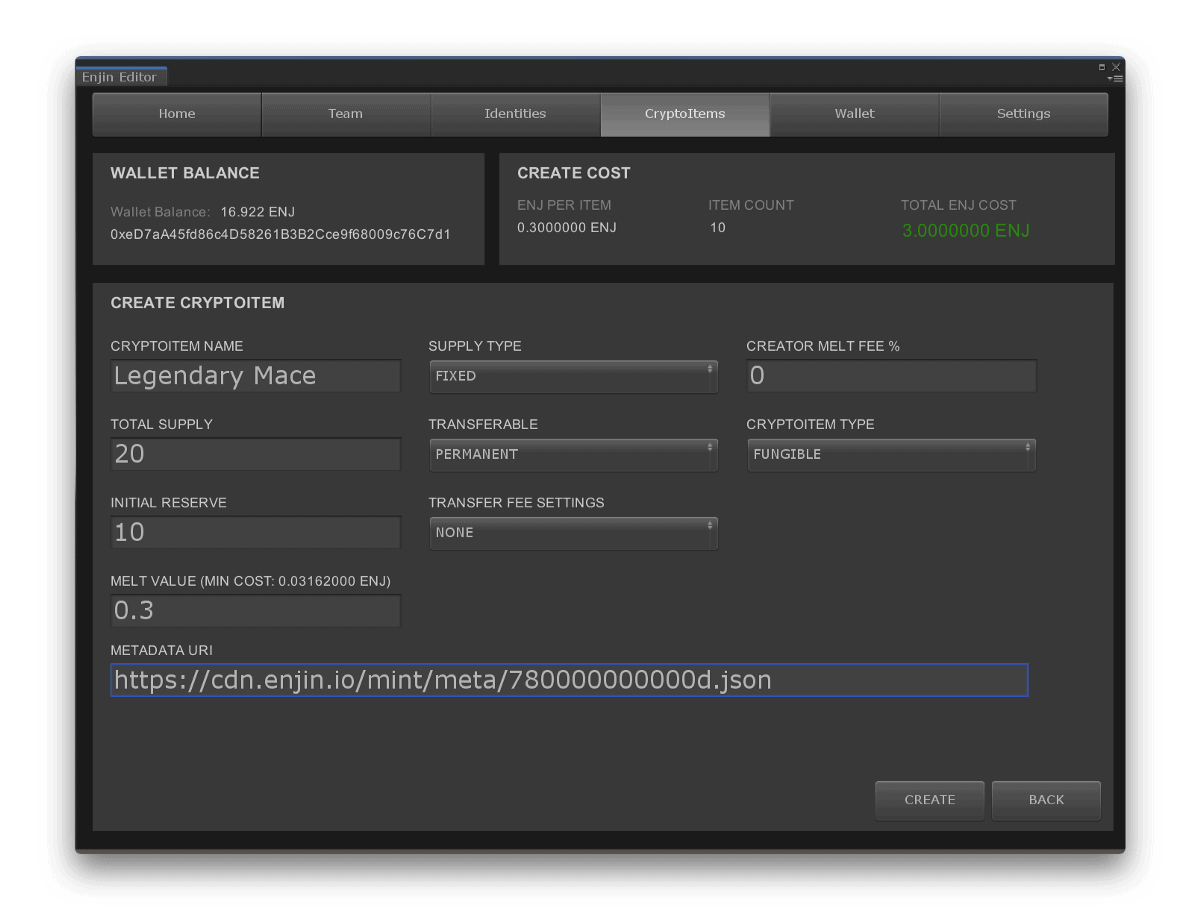Click the 3.0000000 ENJ total cost
This screenshot has height=910, width=1200.
coord(966,231)
